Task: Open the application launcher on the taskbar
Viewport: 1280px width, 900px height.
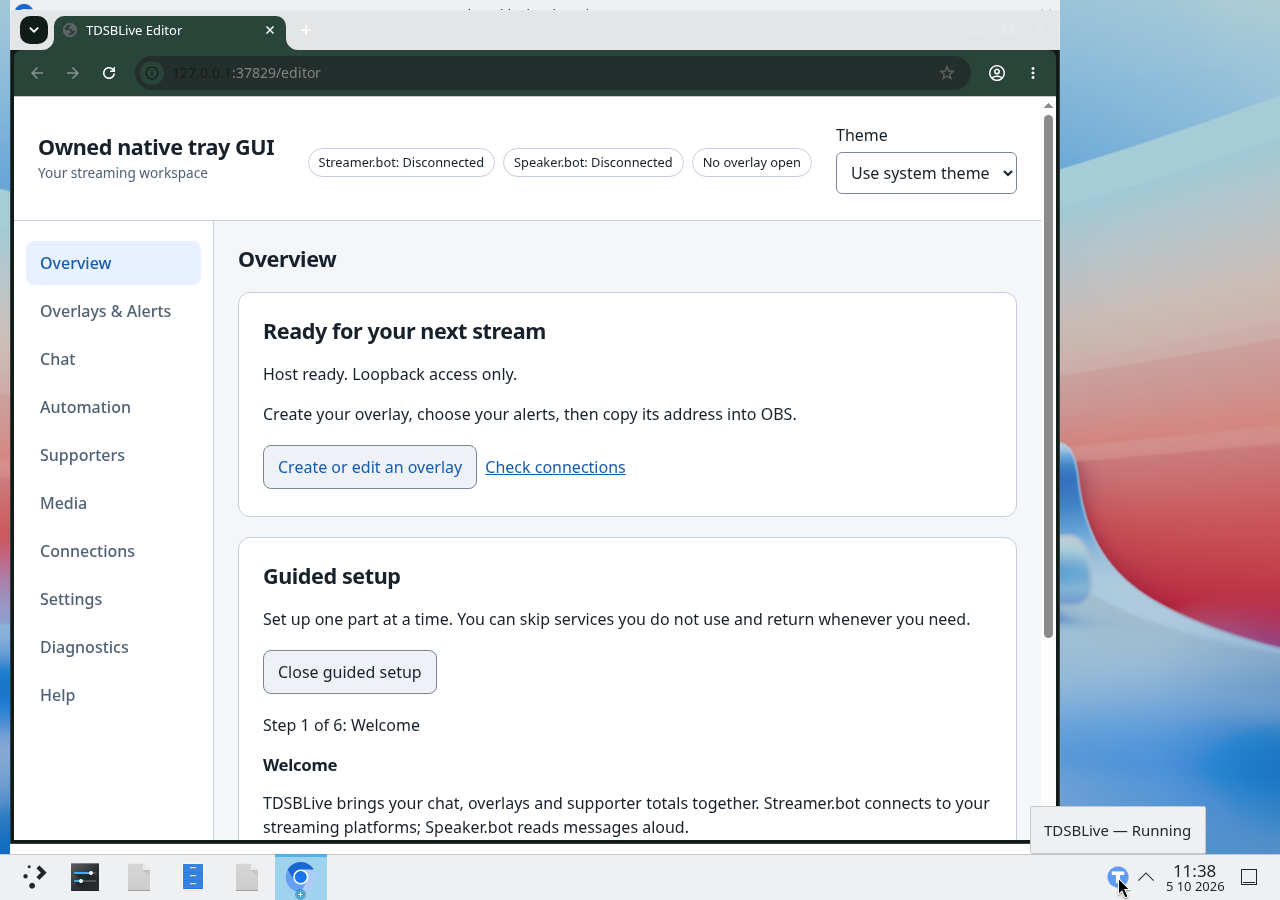Action: pos(34,877)
